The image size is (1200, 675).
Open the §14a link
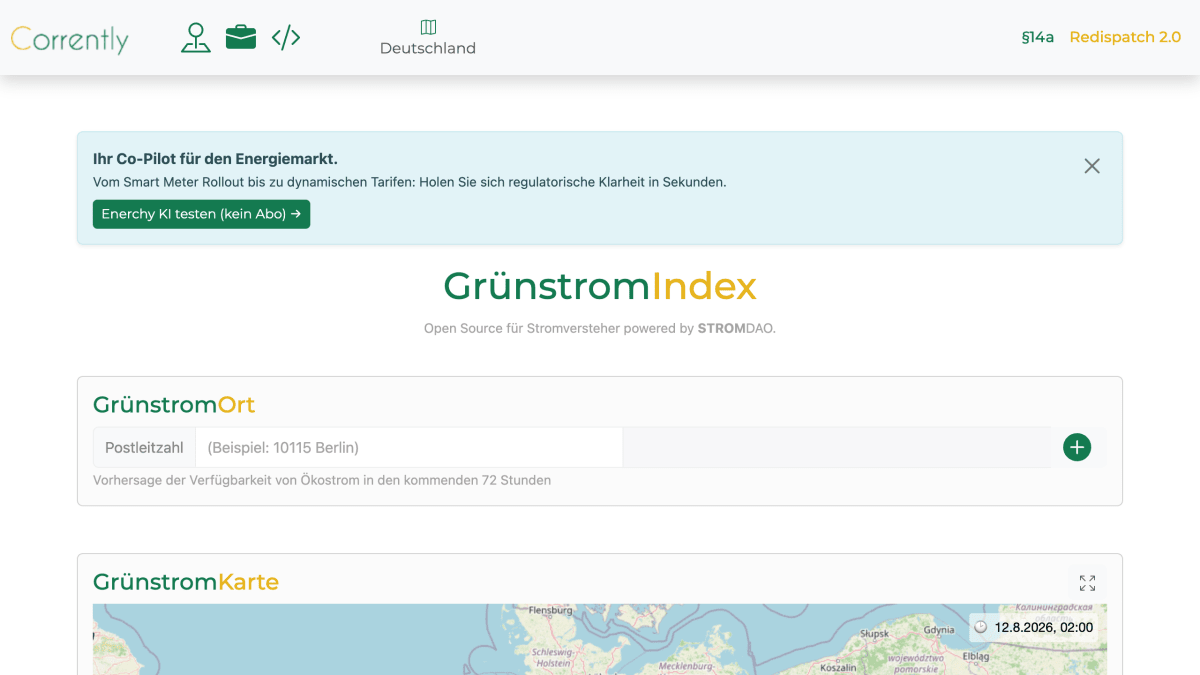coord(1037,37)
